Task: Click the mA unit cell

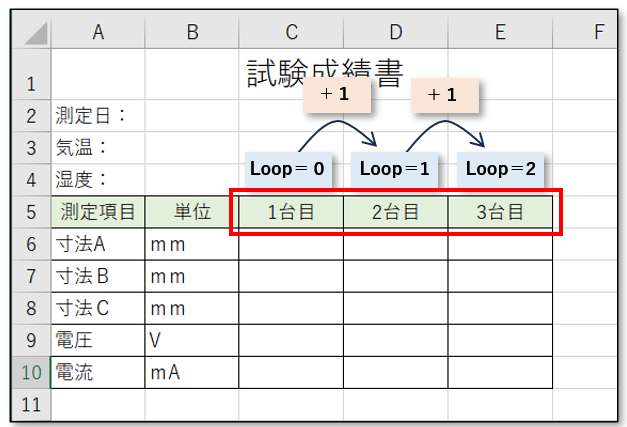Action: [191, 373]
